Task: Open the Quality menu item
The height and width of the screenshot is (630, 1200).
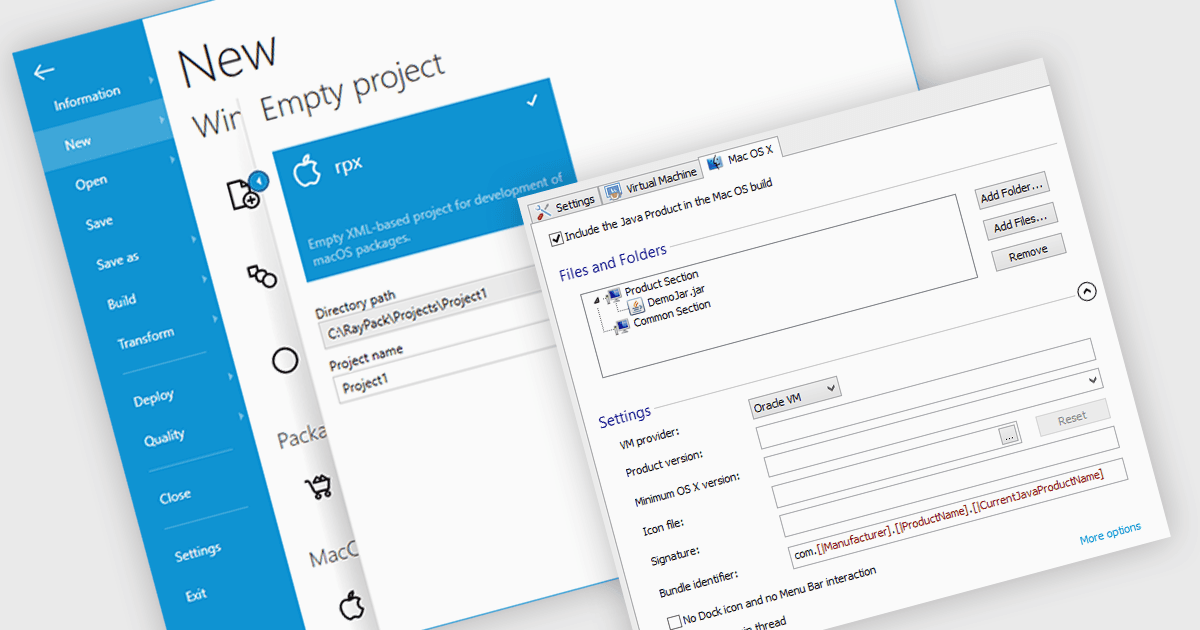Action: coord(164,435)
